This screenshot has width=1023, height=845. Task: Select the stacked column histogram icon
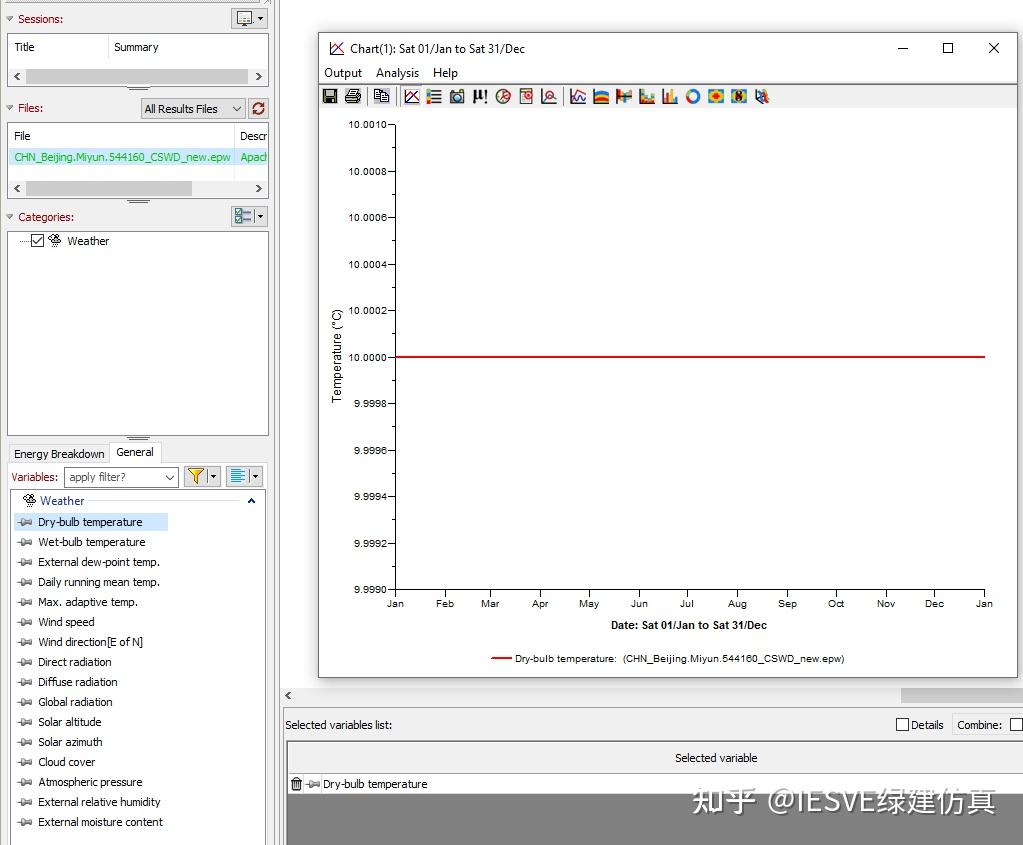tap(647, 97)
